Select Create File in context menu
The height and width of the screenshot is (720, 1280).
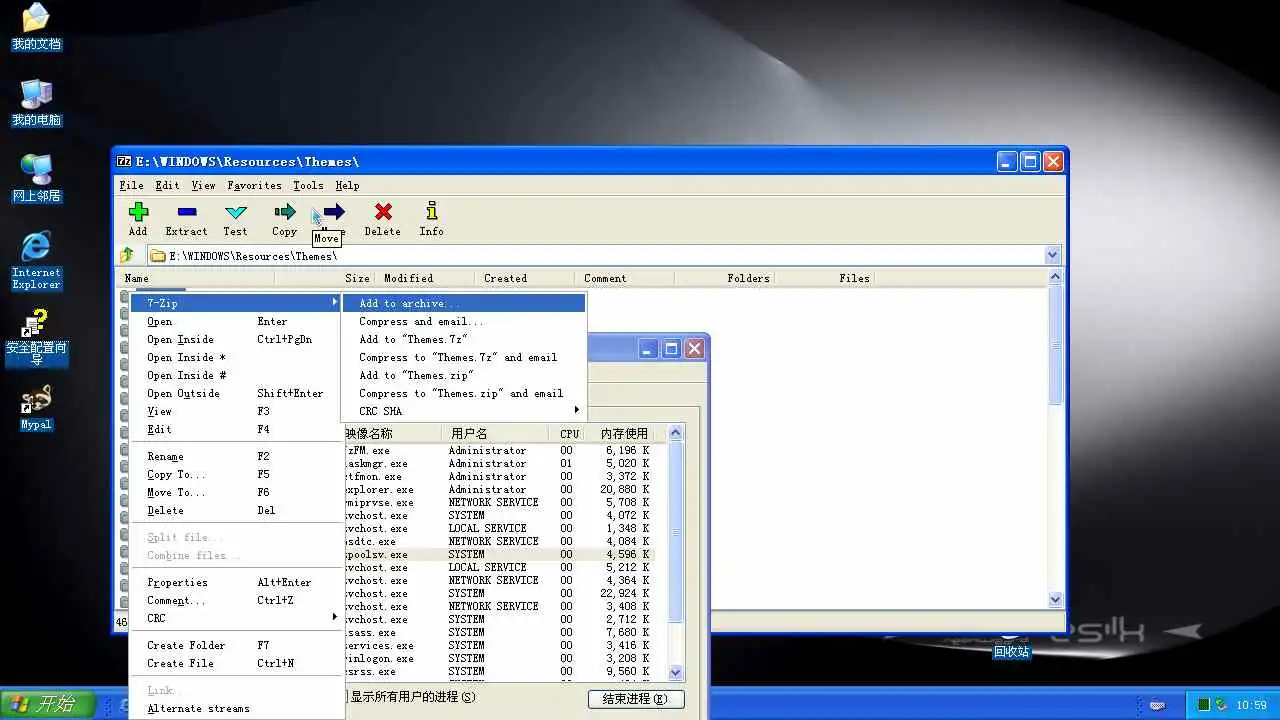(x=237, y=663)
